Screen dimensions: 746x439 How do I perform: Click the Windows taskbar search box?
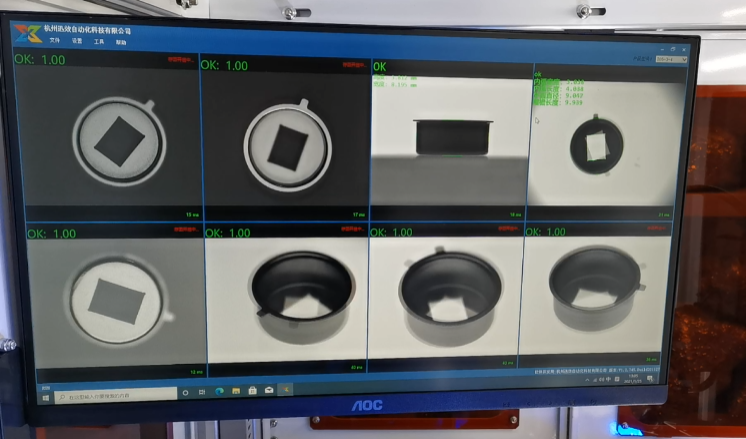tap(116, 395)
